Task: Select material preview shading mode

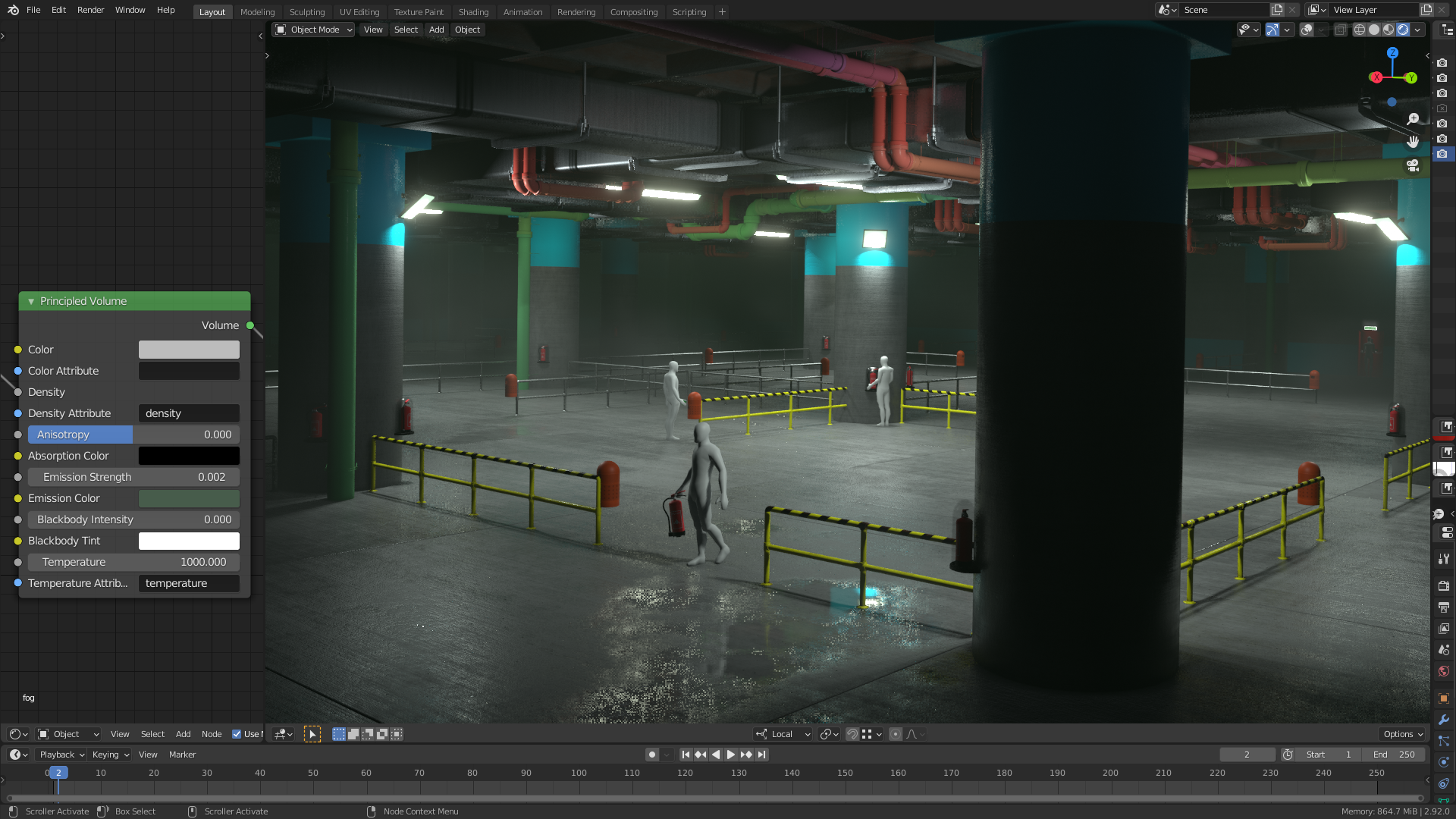Action: coord(1389,30)
